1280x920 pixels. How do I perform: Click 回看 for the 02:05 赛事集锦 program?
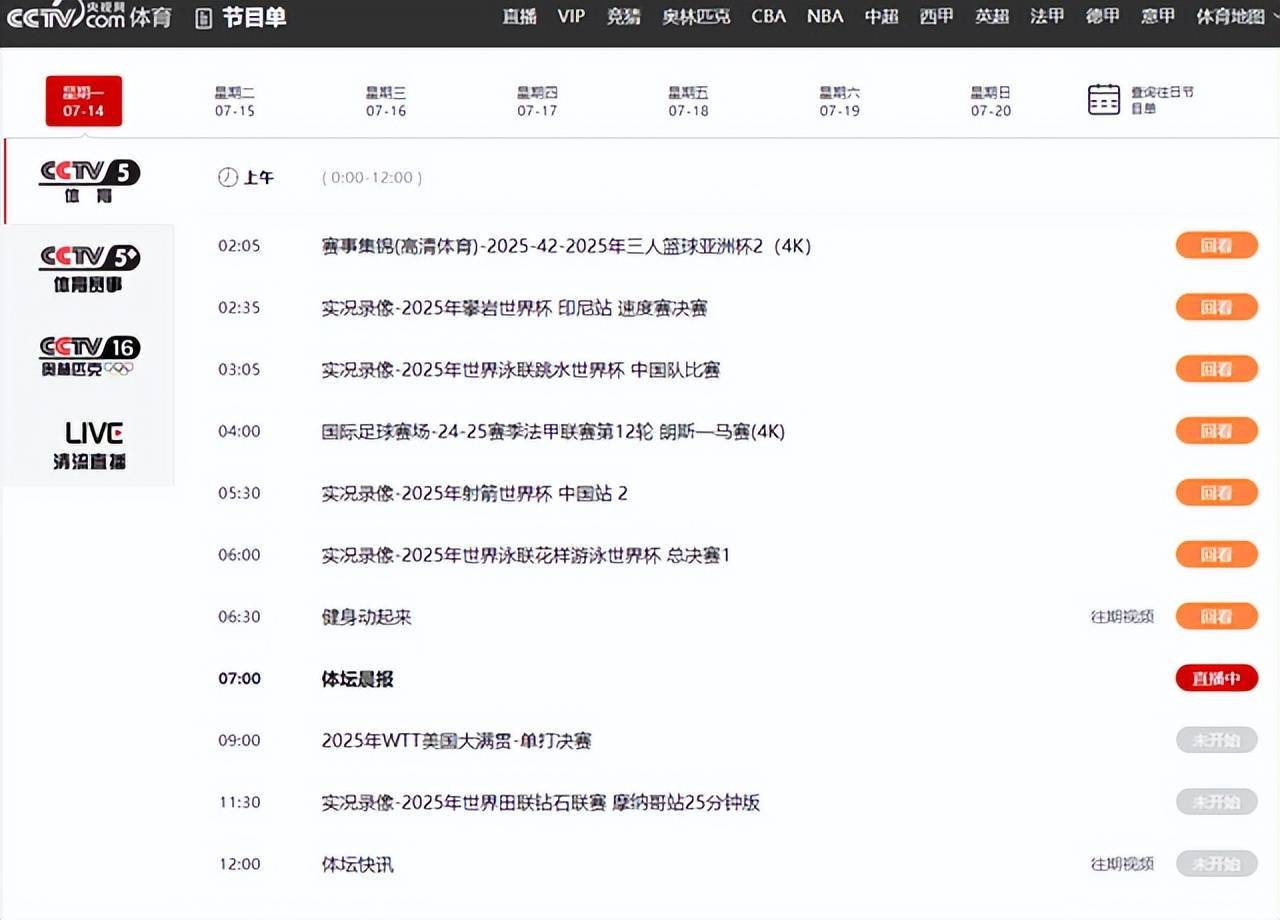[x=1216, y=245]
